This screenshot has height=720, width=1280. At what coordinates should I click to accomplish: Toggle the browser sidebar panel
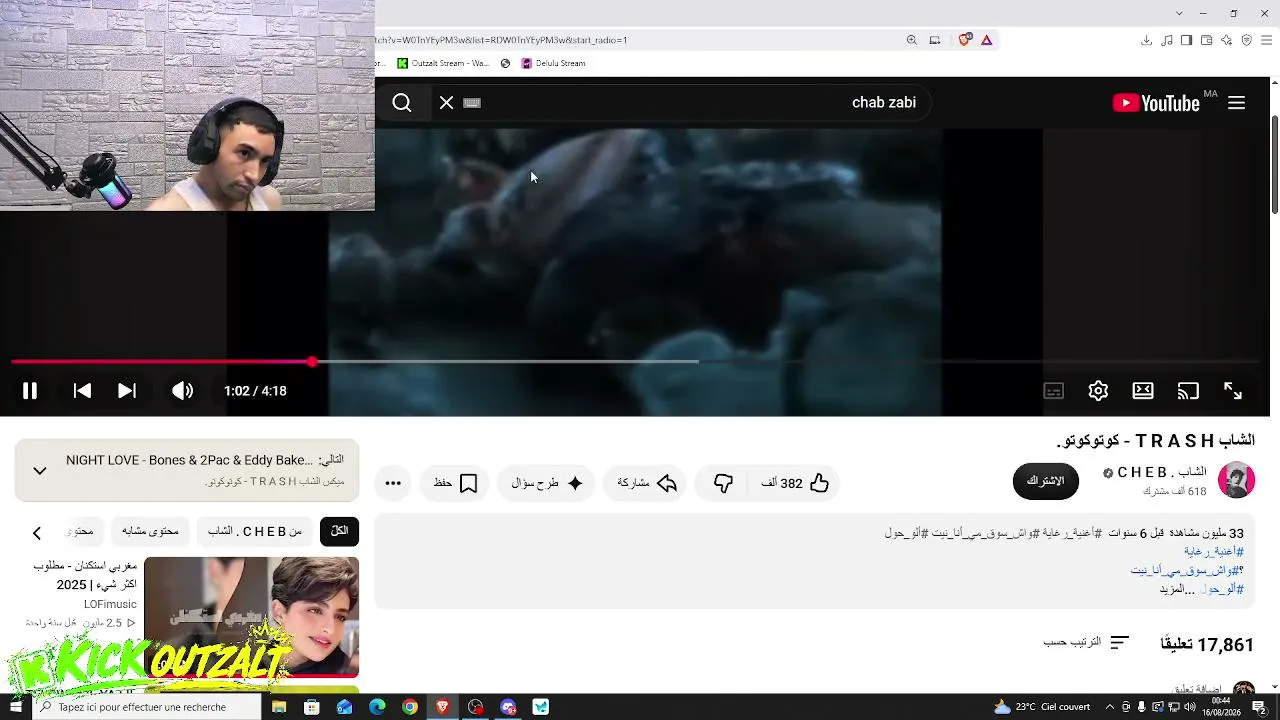click(1186, 40)
